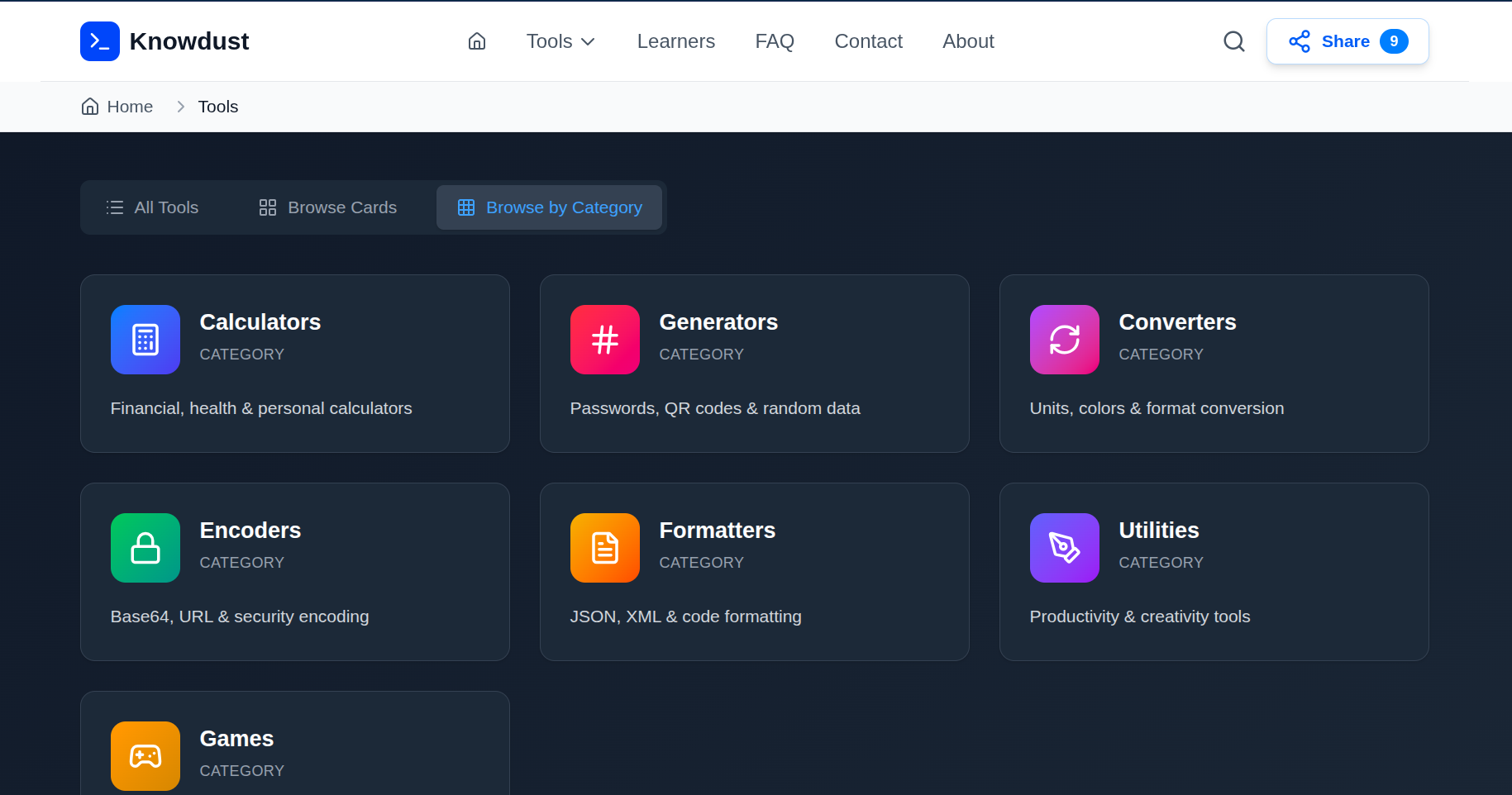
Task: Open the Utilities category title
Action: click(1159, 531)
